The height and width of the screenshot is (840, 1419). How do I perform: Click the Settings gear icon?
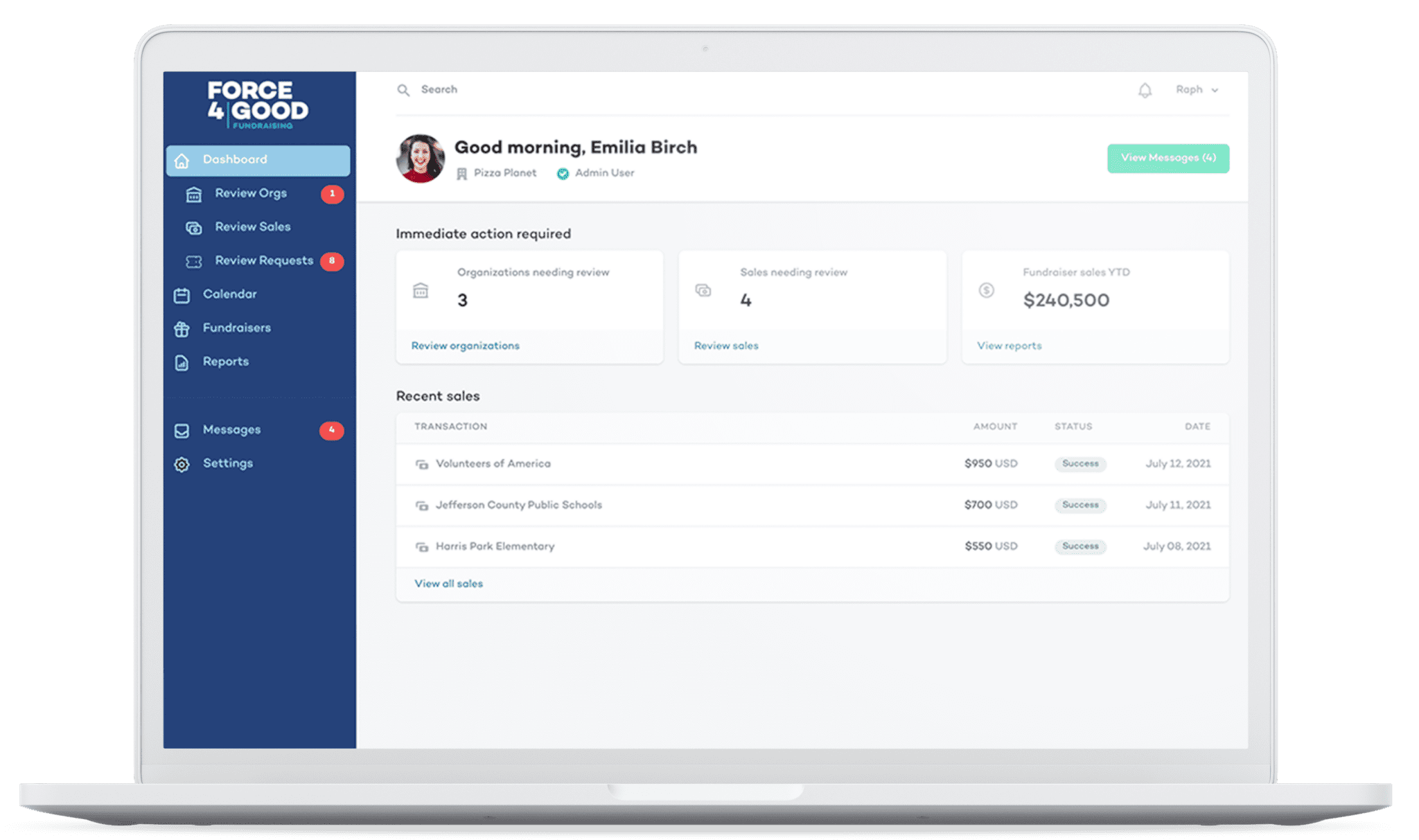[x=182, y=465]
